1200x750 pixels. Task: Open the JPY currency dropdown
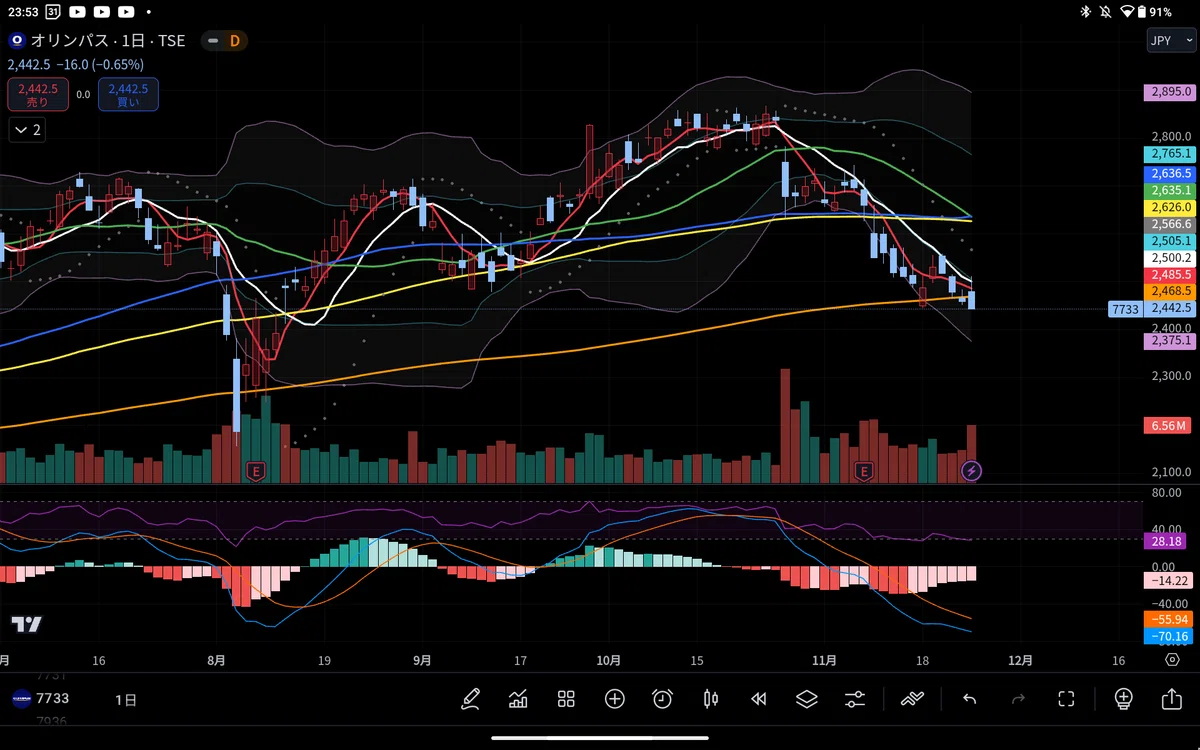coord(1171,41)
